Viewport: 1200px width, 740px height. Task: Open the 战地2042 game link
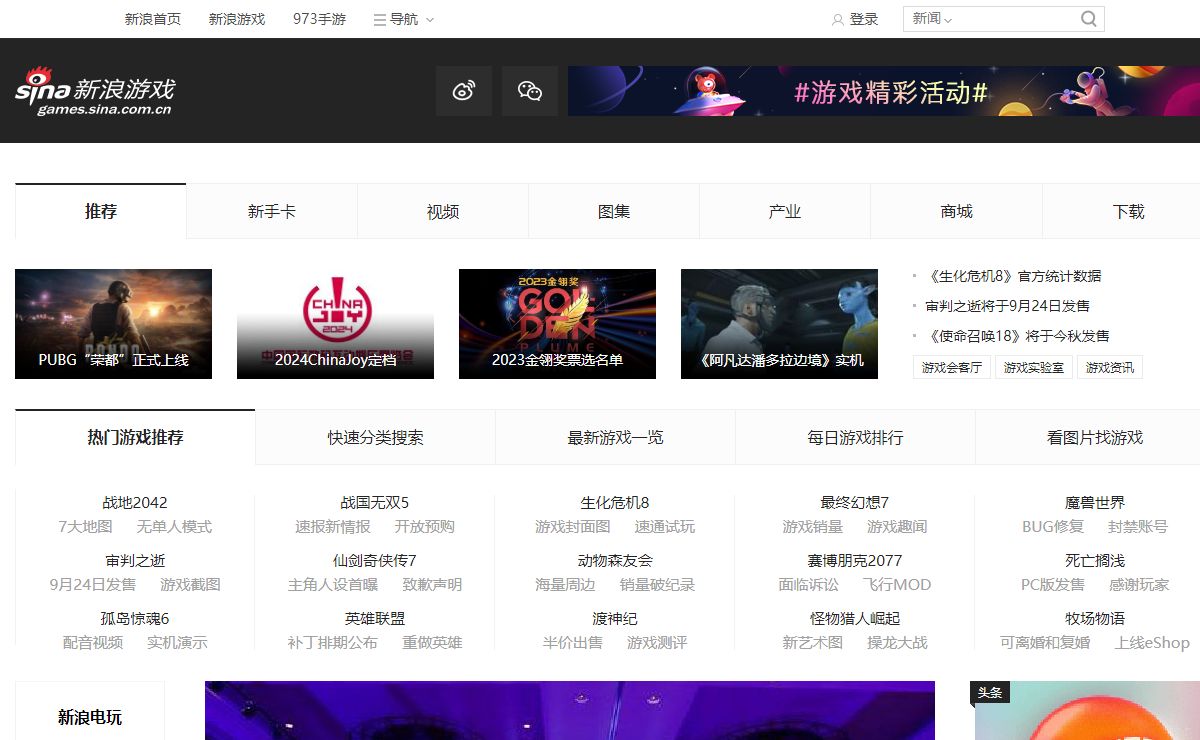point(135,502)
